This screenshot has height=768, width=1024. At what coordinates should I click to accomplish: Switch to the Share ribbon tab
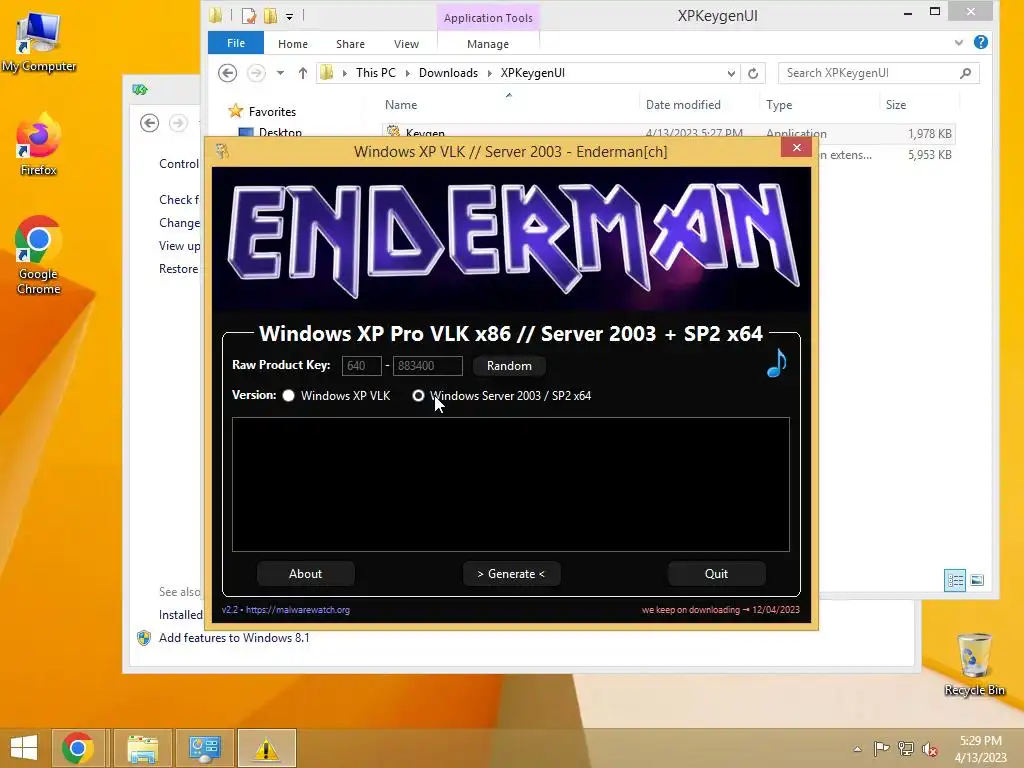tap(350, 44)
